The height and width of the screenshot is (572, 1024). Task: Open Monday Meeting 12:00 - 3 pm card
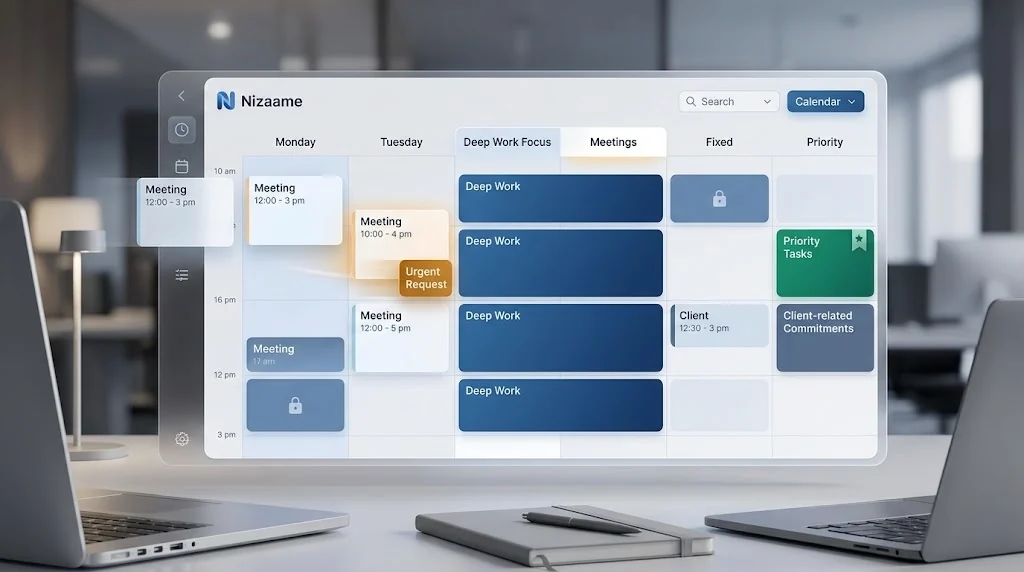(295, 210)
